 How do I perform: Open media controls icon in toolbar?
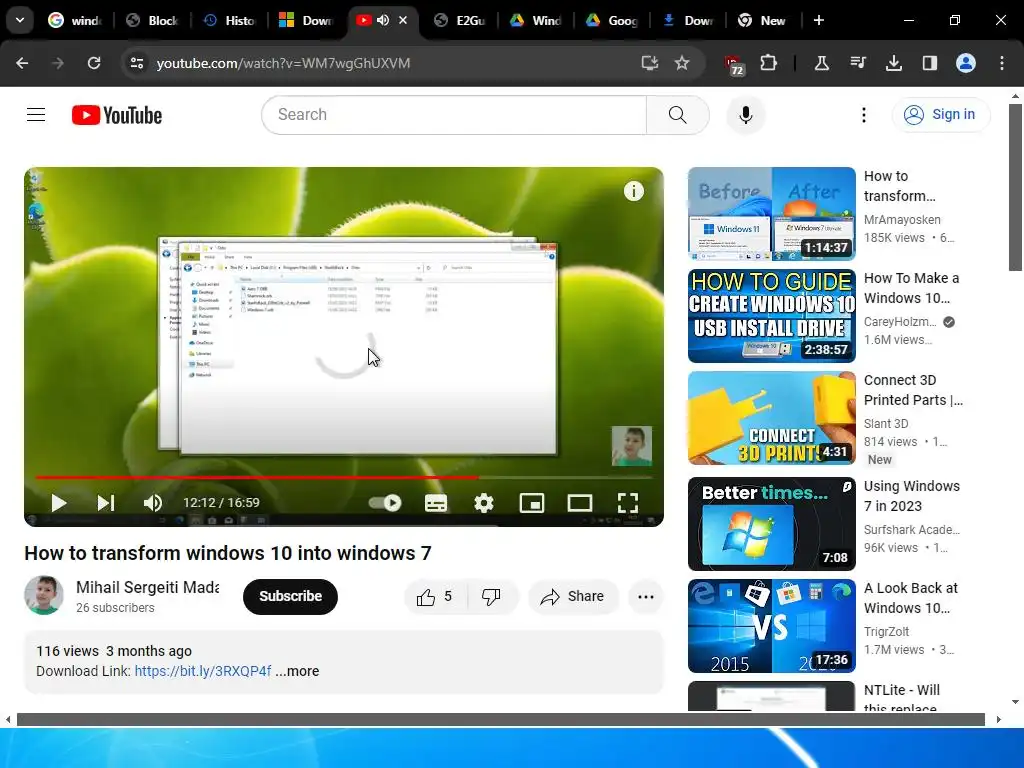(x=858, y=63)
